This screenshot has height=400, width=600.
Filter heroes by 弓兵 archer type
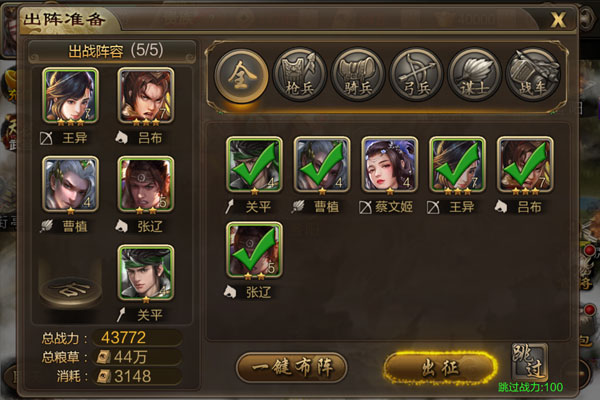click(416, 75)
